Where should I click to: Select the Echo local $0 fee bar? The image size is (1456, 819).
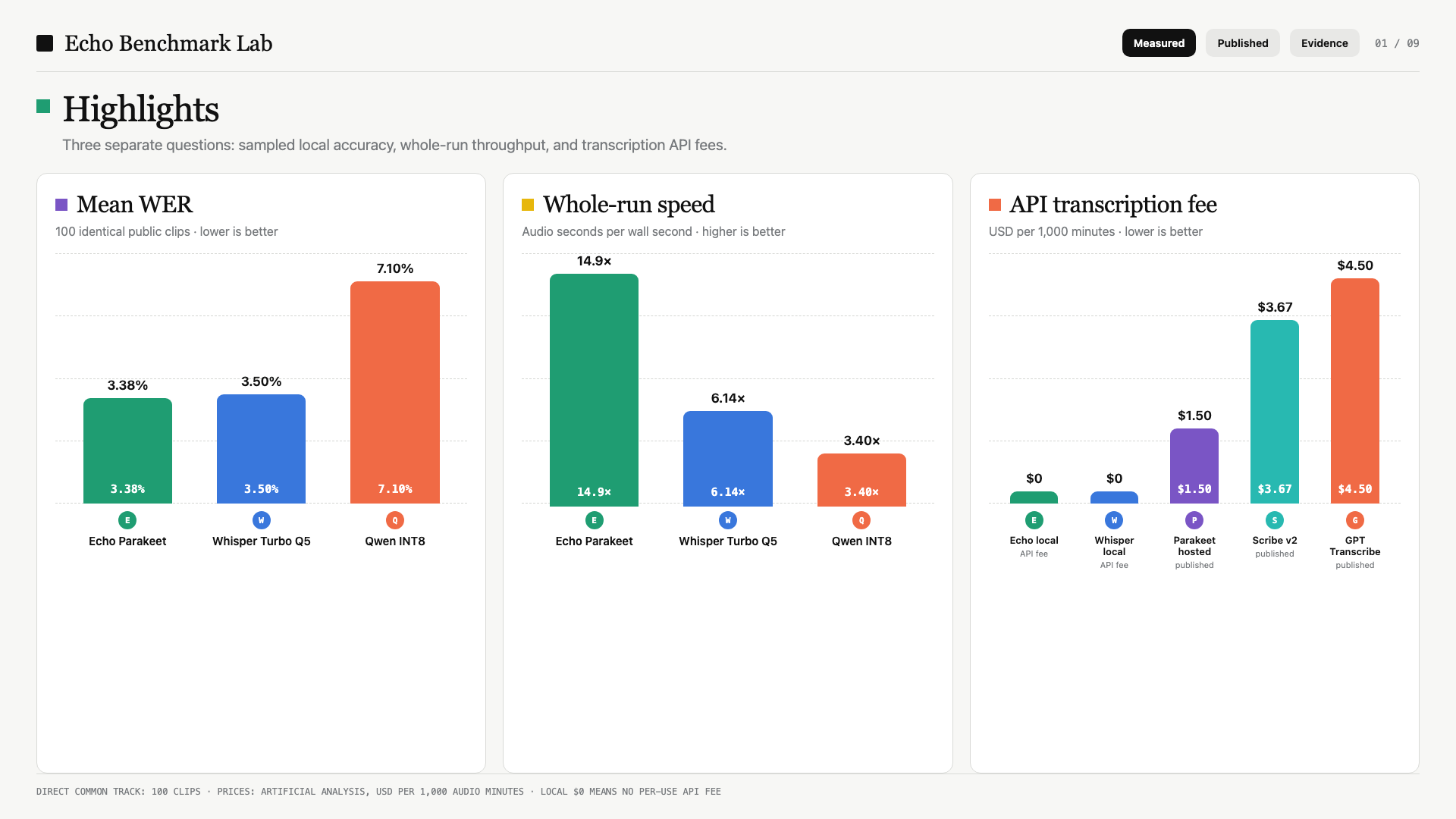point(1034,497)
